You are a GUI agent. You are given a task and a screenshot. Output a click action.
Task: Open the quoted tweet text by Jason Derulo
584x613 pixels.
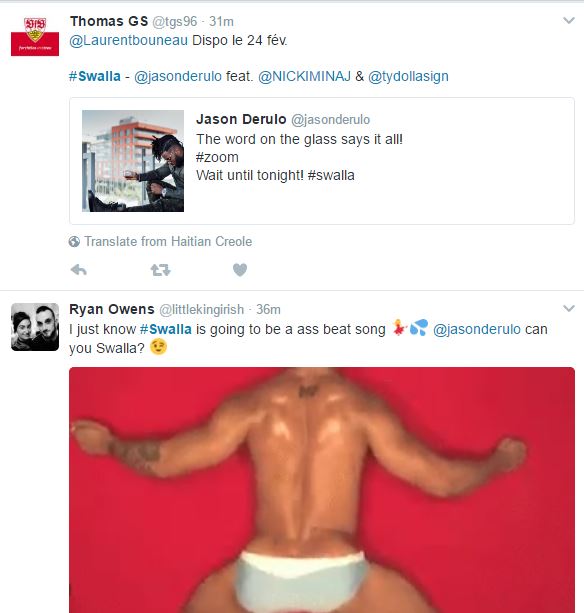click(x=299, y=157)
